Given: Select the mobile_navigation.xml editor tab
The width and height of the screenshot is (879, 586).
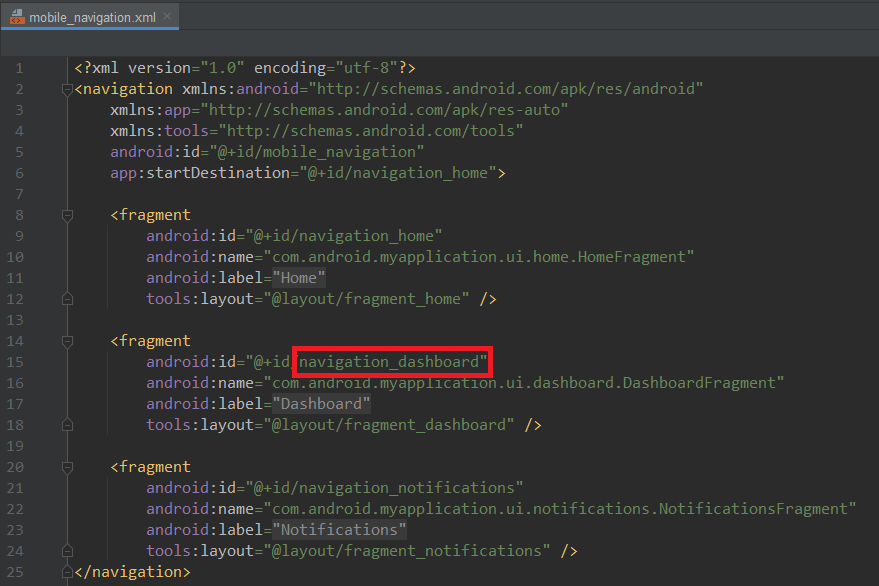Looking at the screenshot, I should [x=90, y=17].
